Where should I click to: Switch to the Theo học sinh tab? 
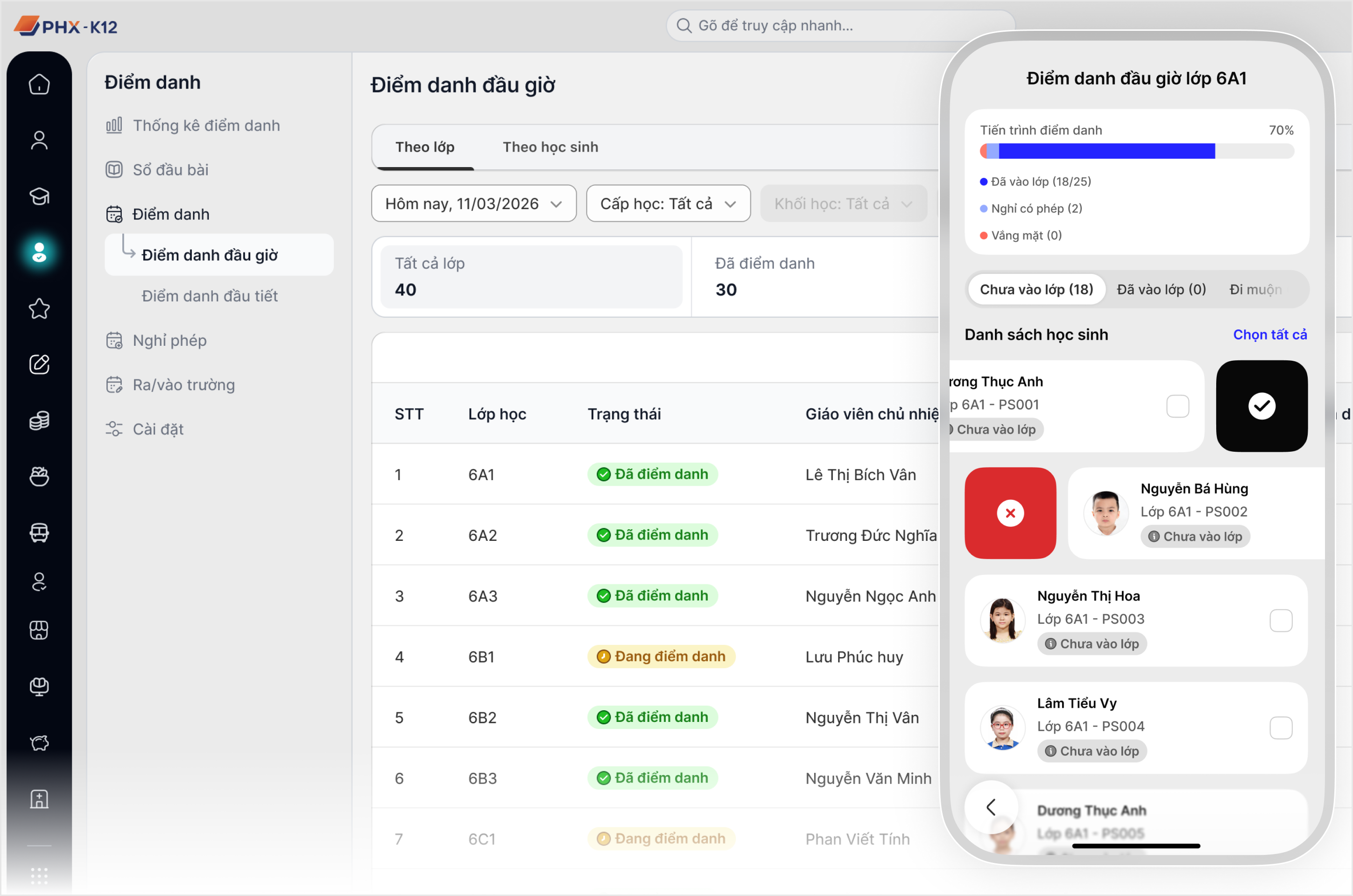pyautogui.click(x=550, y=147)
